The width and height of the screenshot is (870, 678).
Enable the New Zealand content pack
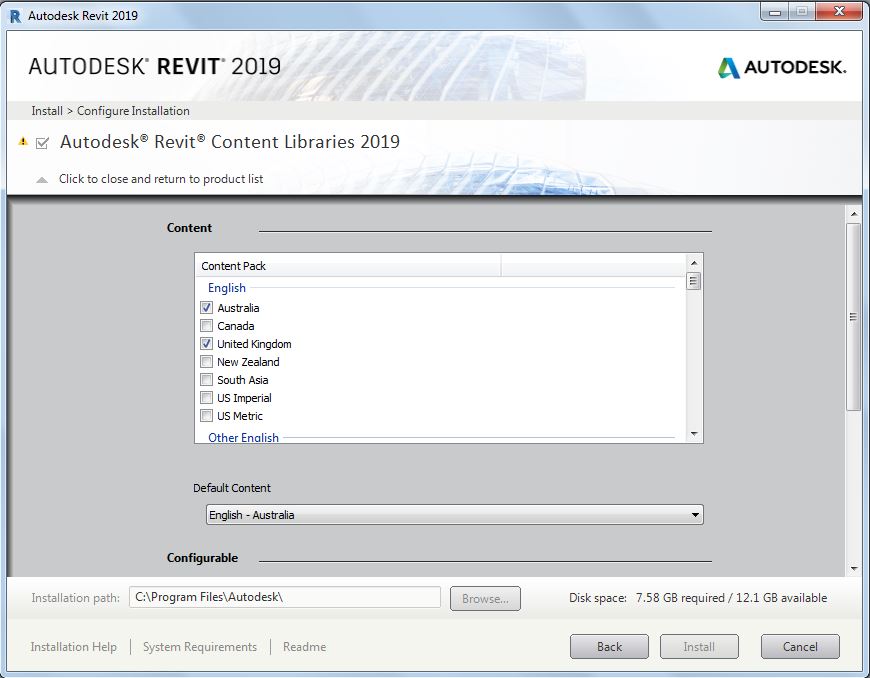click(x=206, y=362)
